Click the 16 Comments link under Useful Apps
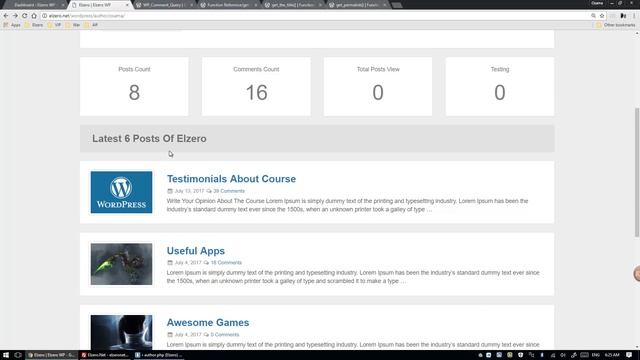 pyautogui.click(x=226, y=262)
